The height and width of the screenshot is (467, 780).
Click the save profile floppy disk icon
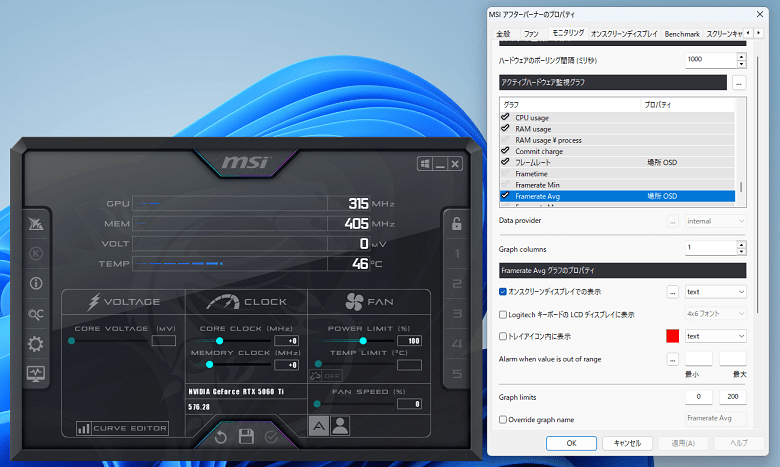246,437
